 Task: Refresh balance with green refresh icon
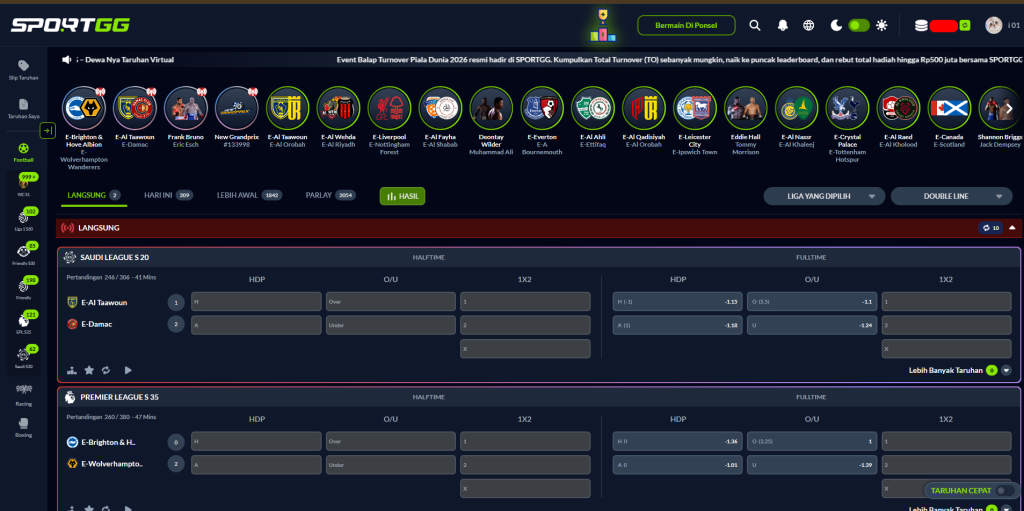(x=965, y=25)
